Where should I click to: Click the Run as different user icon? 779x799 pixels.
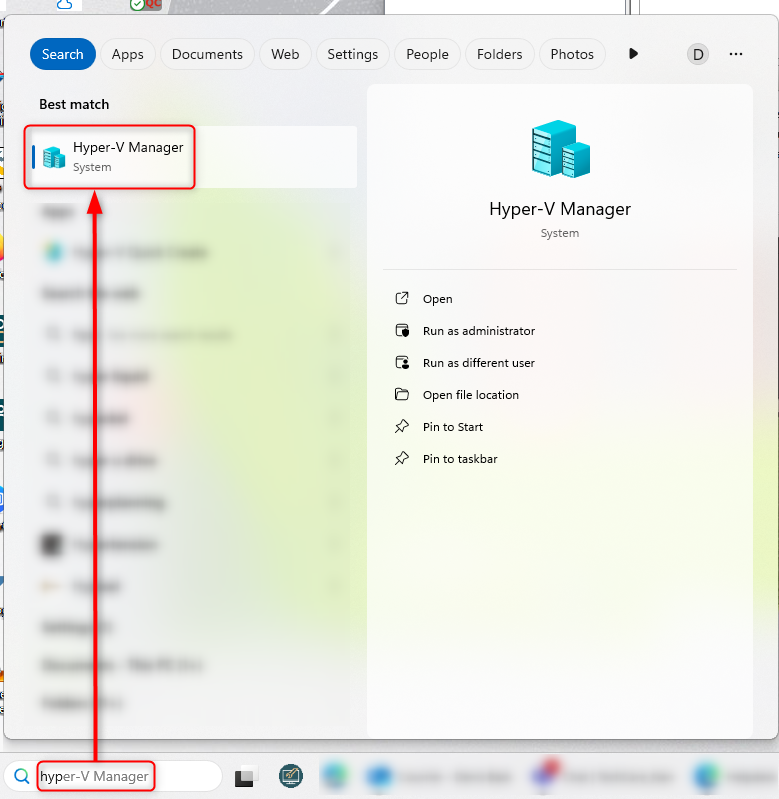[x=402, y=362]
